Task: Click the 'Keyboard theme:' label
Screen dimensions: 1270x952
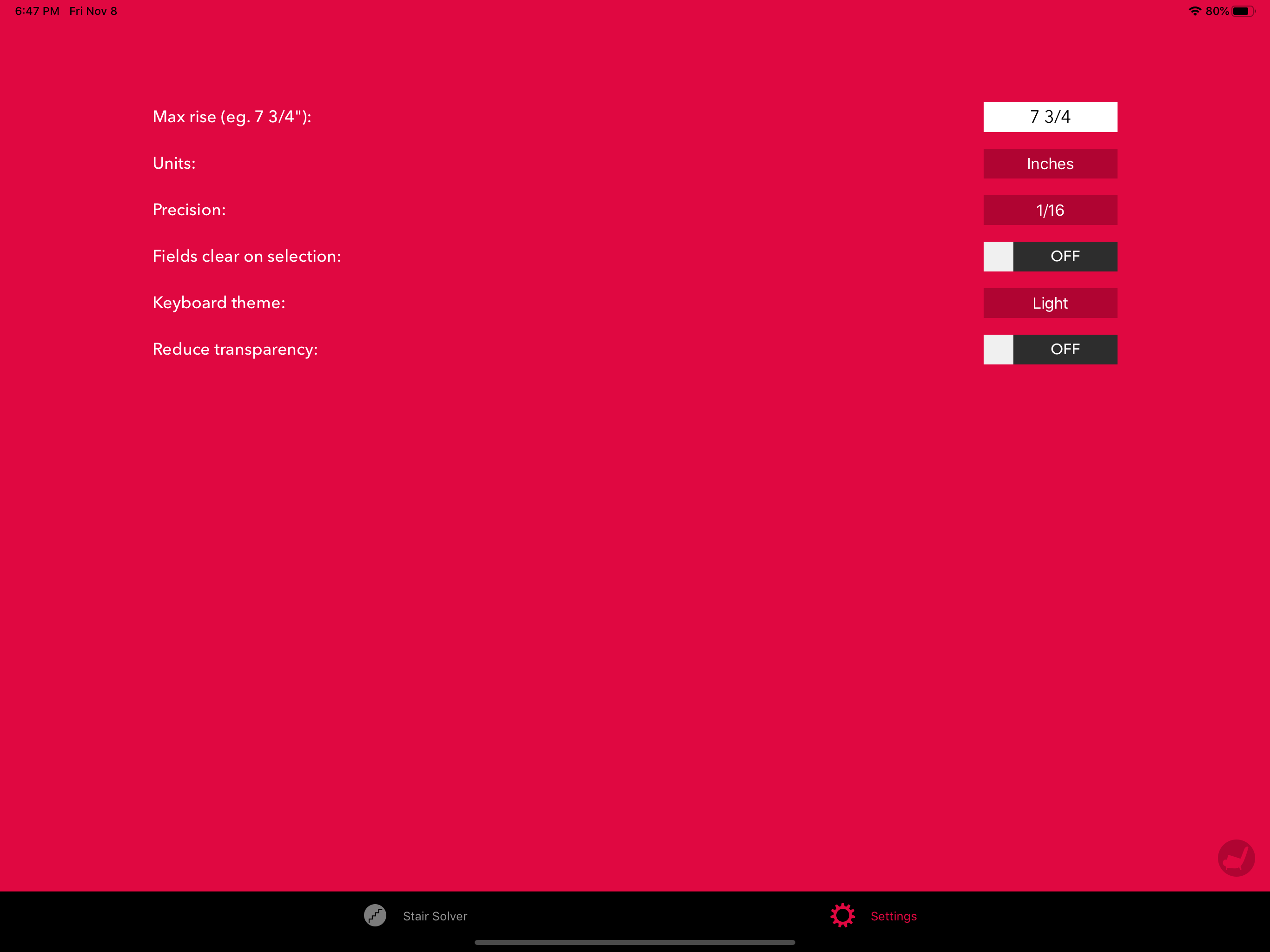Action: [219, 303]
